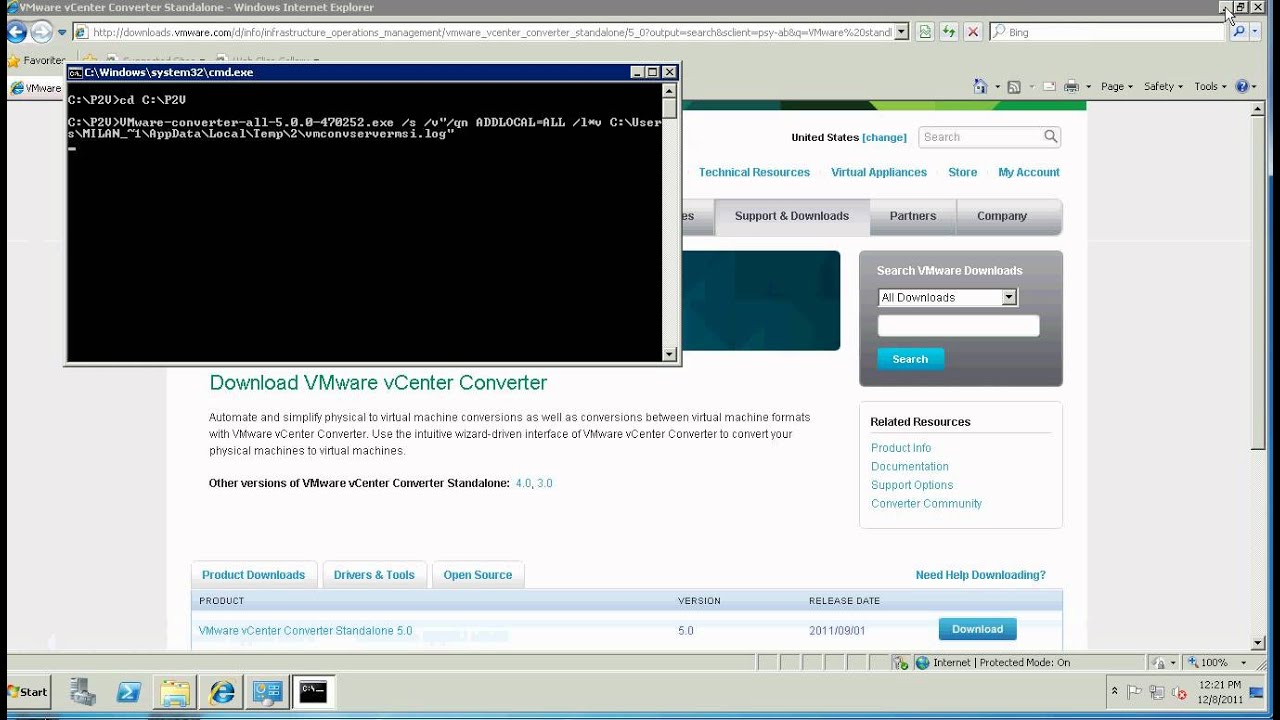Click the Start button
This screenshot has width=1280, height=720.
[x=28, y=691]
